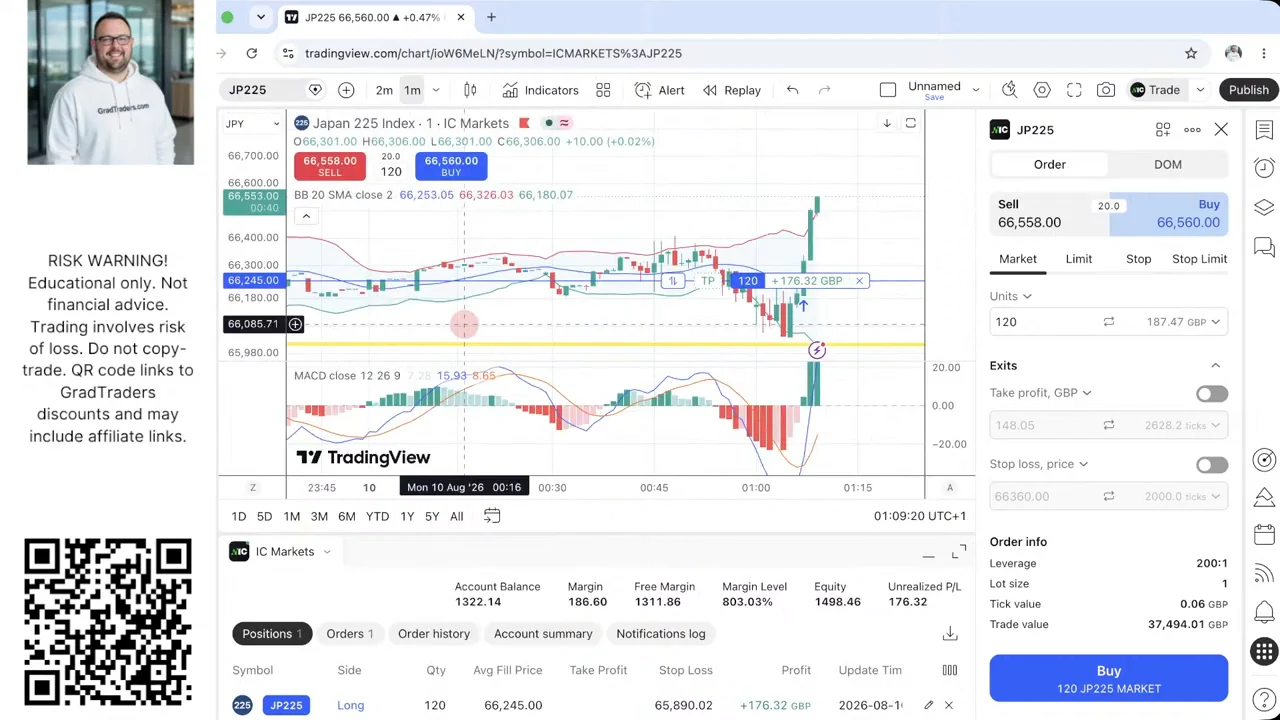Create a new Alert

[660, 90]
